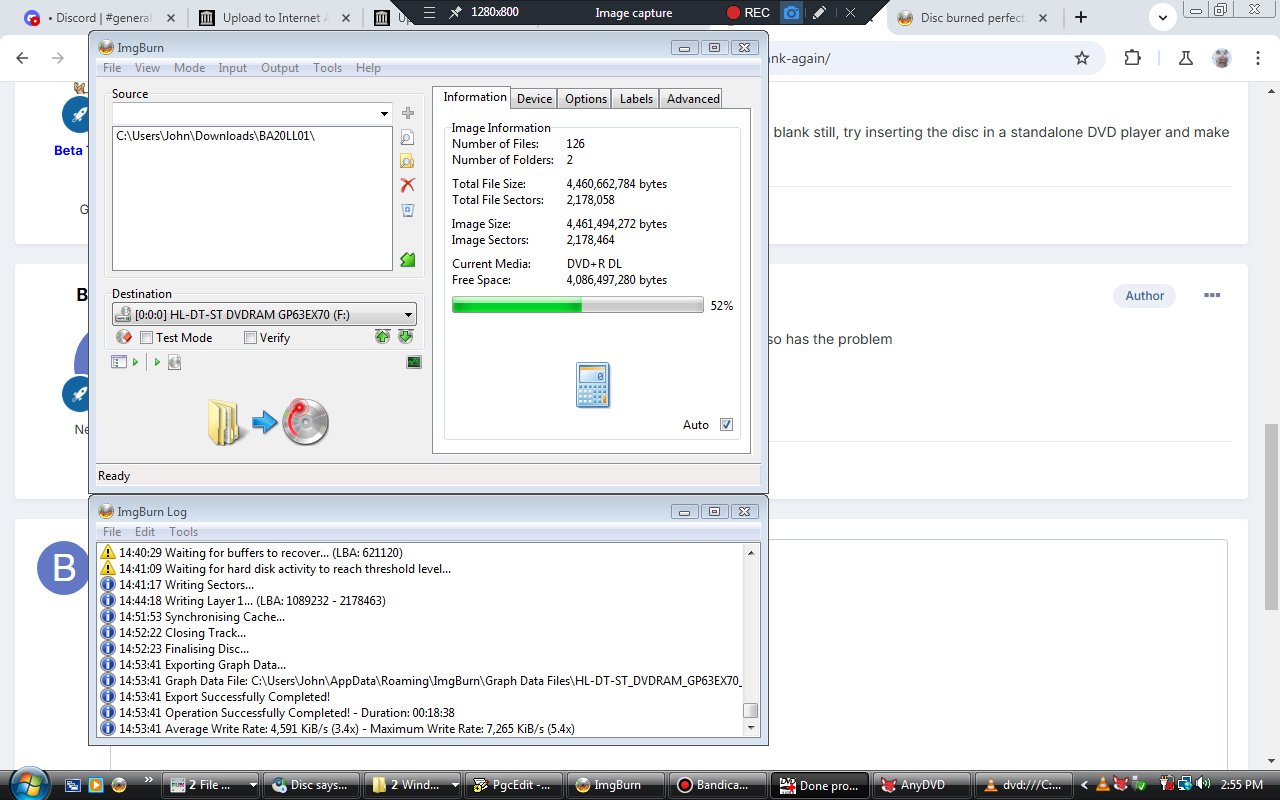
Task: Click the green disc layout editor arrow icon
Action: pos(407,260)
